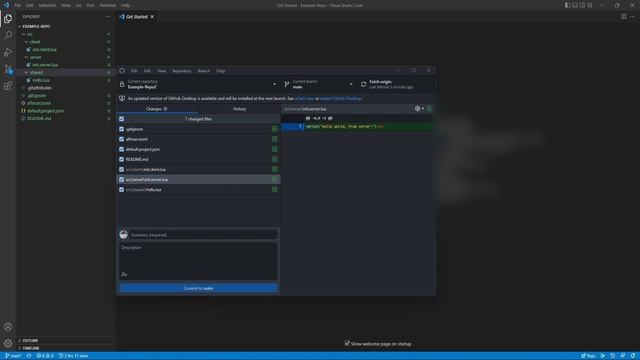This screenshot has height=360, width=640.
Task: Open Manage gear in VS Code activity bar
Action: pyautogui.click(x=8, y=343)
